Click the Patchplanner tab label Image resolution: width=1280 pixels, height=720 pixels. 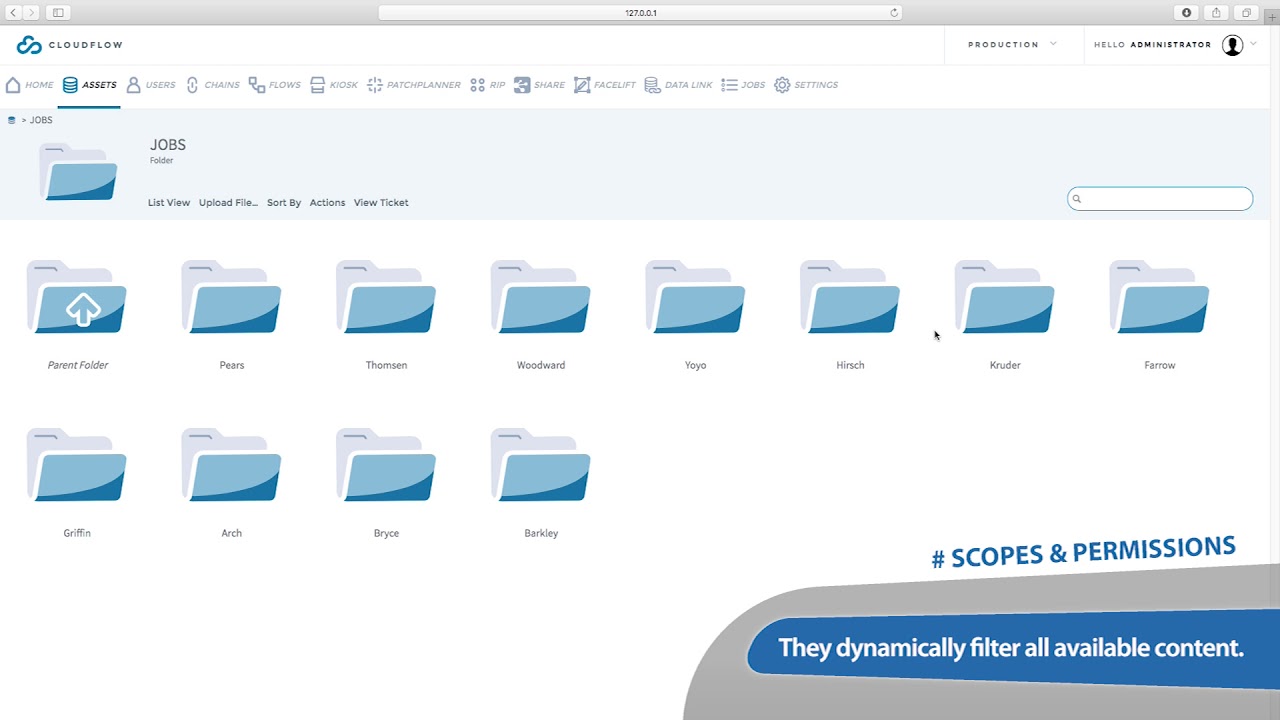pyautogui.click(x=424, y=85)
